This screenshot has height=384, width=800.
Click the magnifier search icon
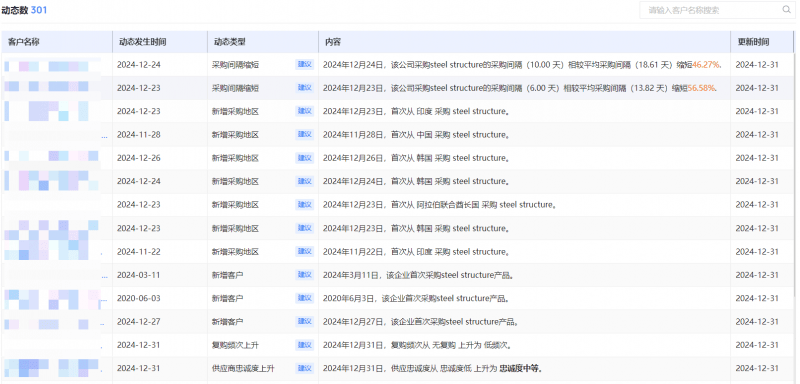tap(786, 10)
